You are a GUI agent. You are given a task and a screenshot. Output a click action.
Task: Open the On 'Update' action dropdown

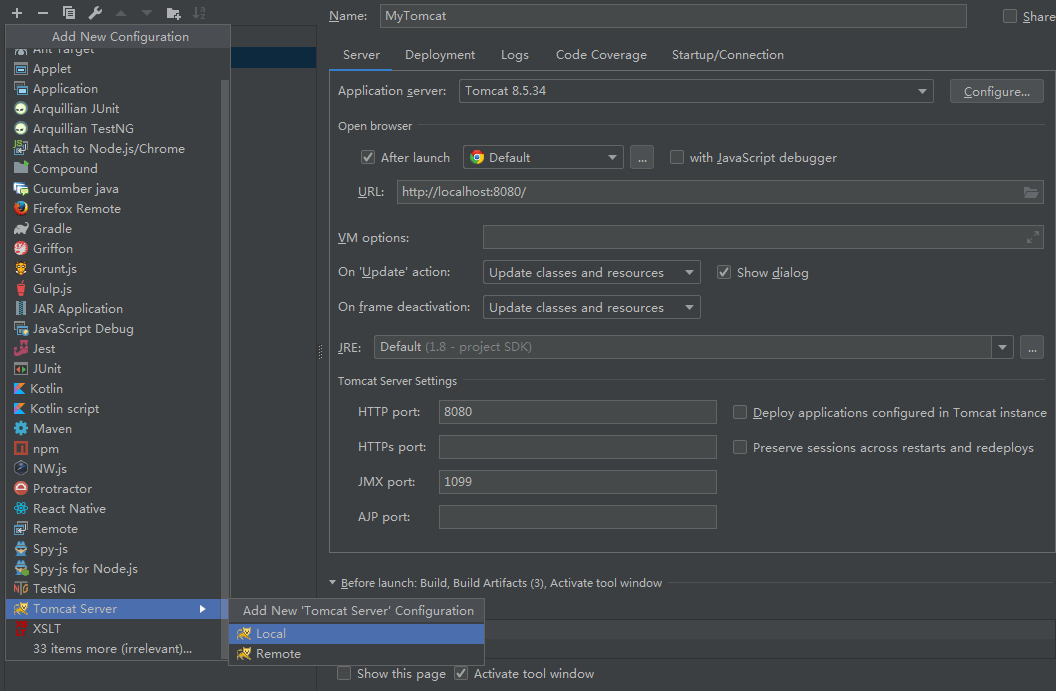[592, 272]
